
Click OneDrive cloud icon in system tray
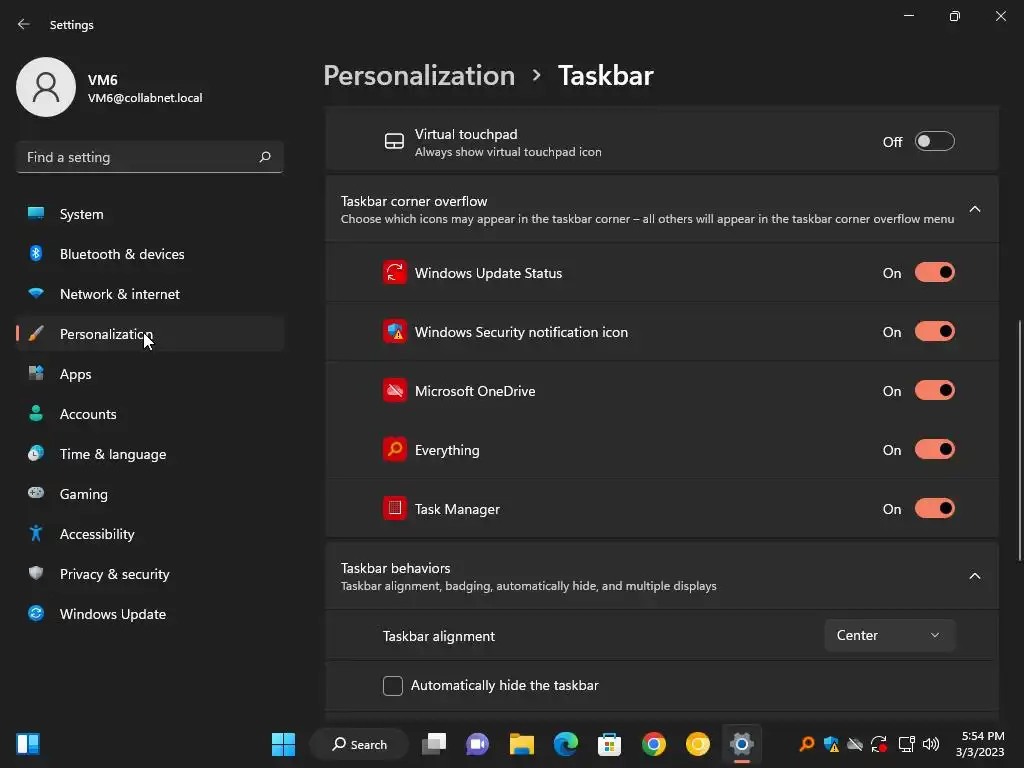click(x=855, y=744)
